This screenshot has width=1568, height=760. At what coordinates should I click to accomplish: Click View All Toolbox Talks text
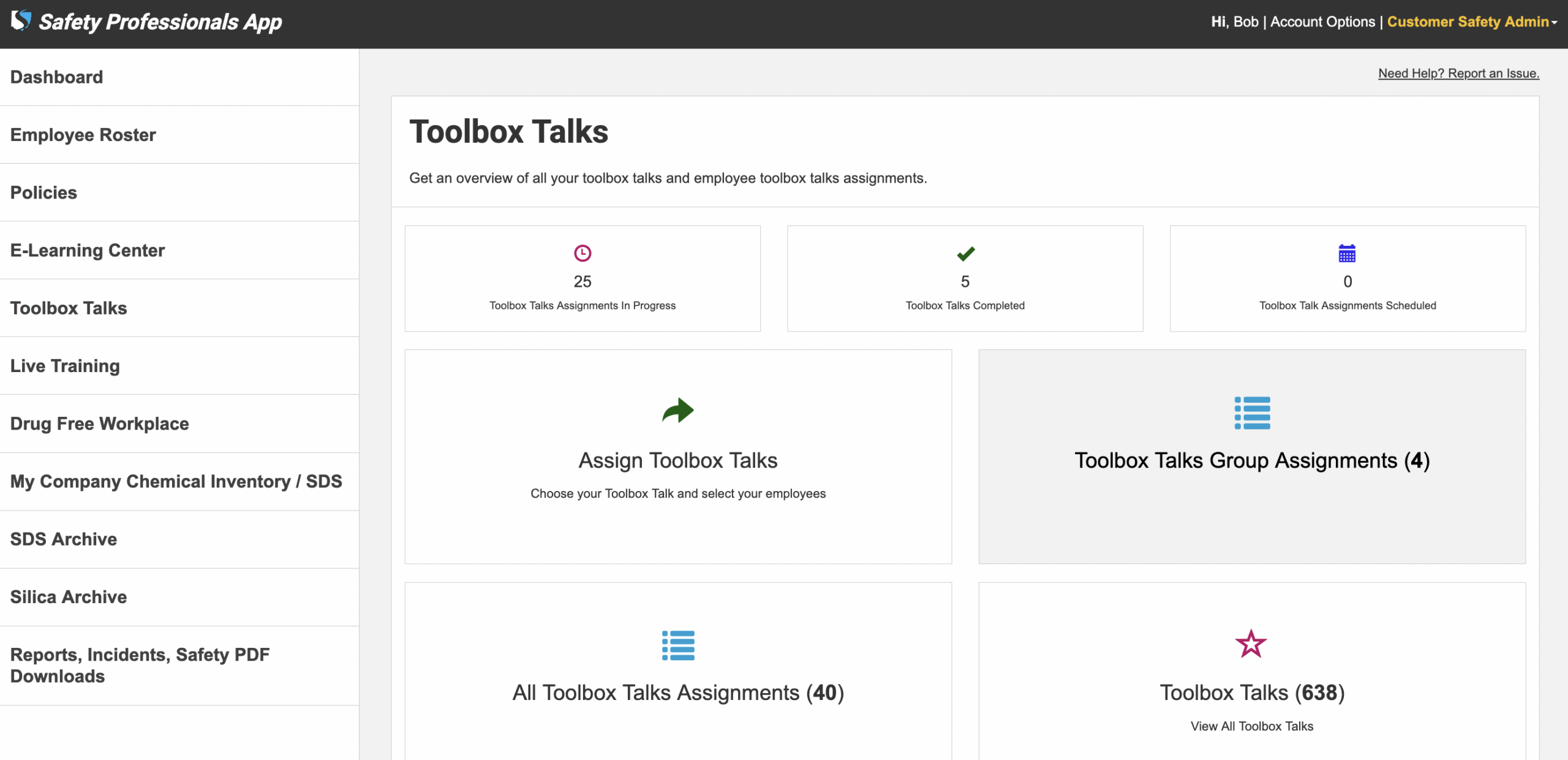coord(1251,726)
